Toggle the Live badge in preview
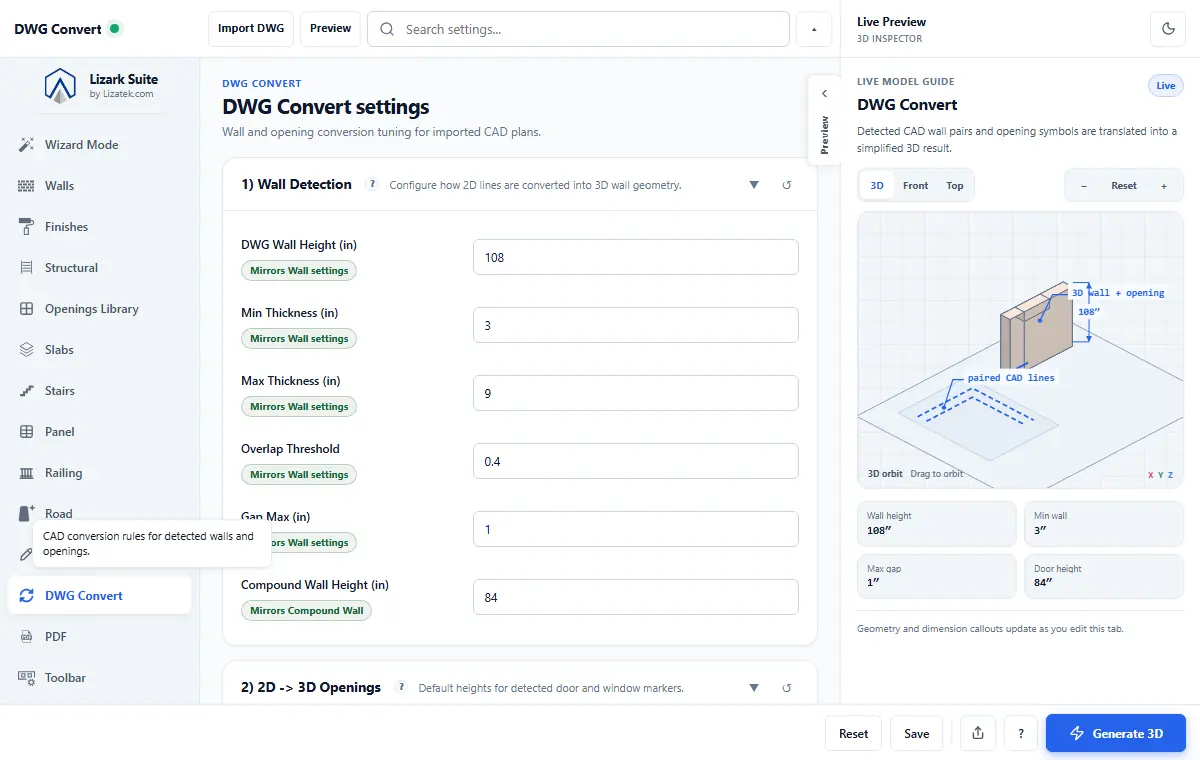This screenshot has width=1200, height=760. (x=1165, y=86)
